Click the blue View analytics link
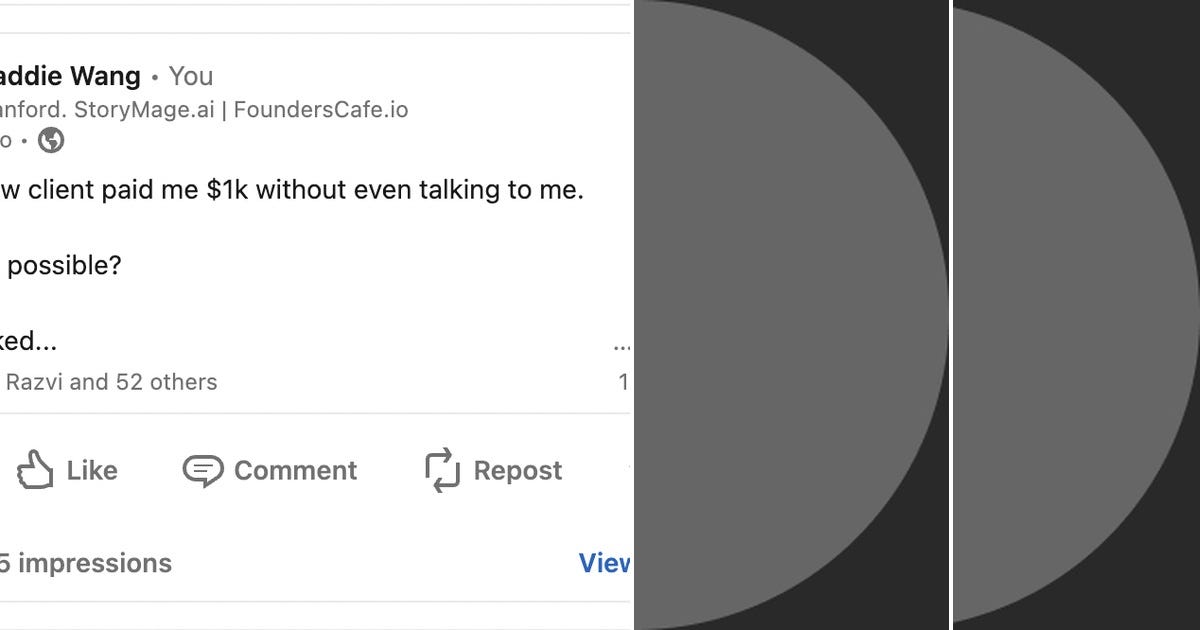 605,563
